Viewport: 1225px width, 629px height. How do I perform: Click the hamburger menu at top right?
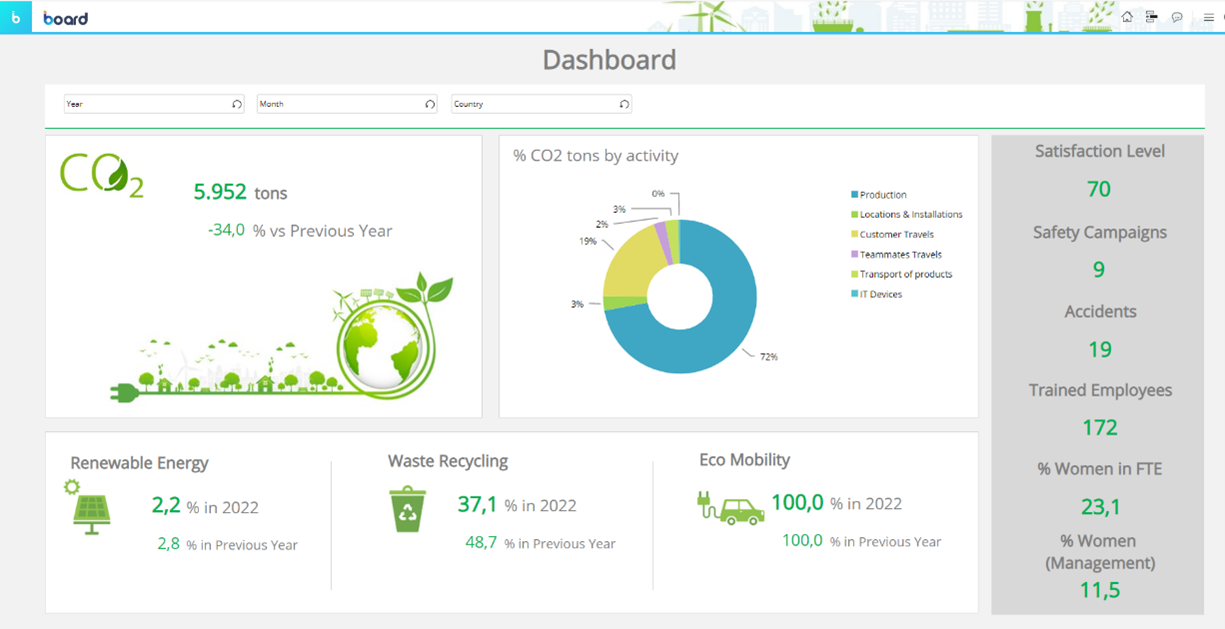pyautogui.click(x=1209, y=16)
